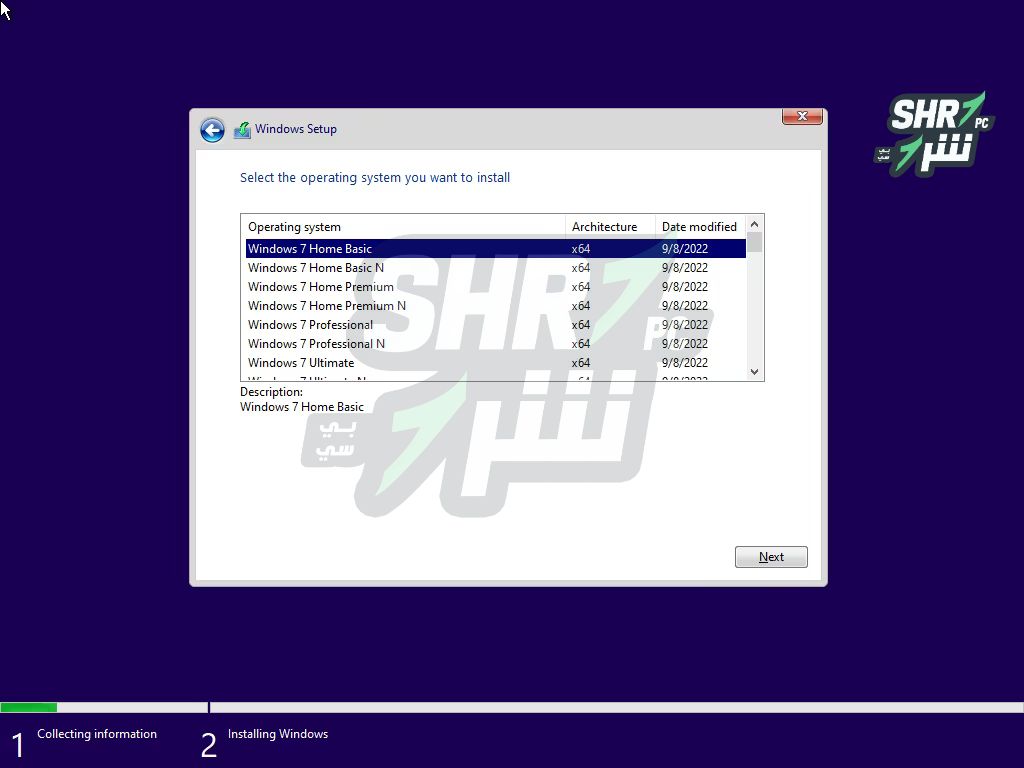
Task: Click the setup progress bar at bottom
Action: coord(512,707)
